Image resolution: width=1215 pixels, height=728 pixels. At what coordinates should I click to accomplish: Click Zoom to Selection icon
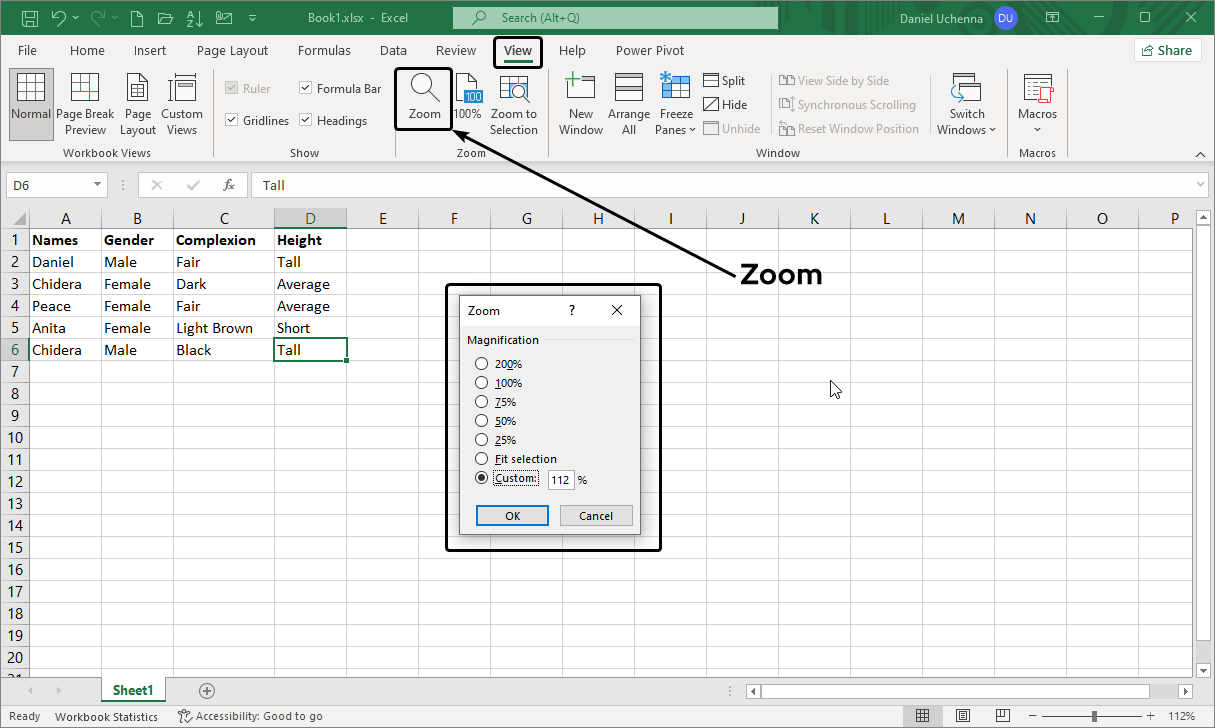tap(514, 89)
